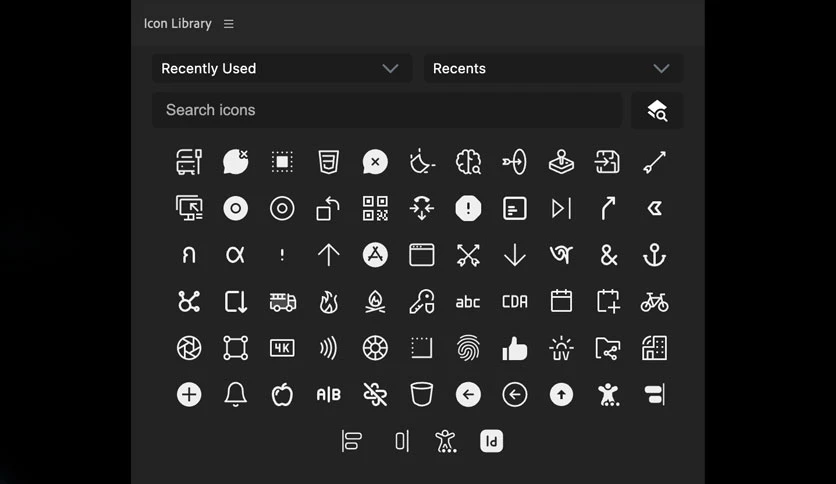Choose the browser window icon
This screenshot has width=836, height=484.
tap(422, 255)
